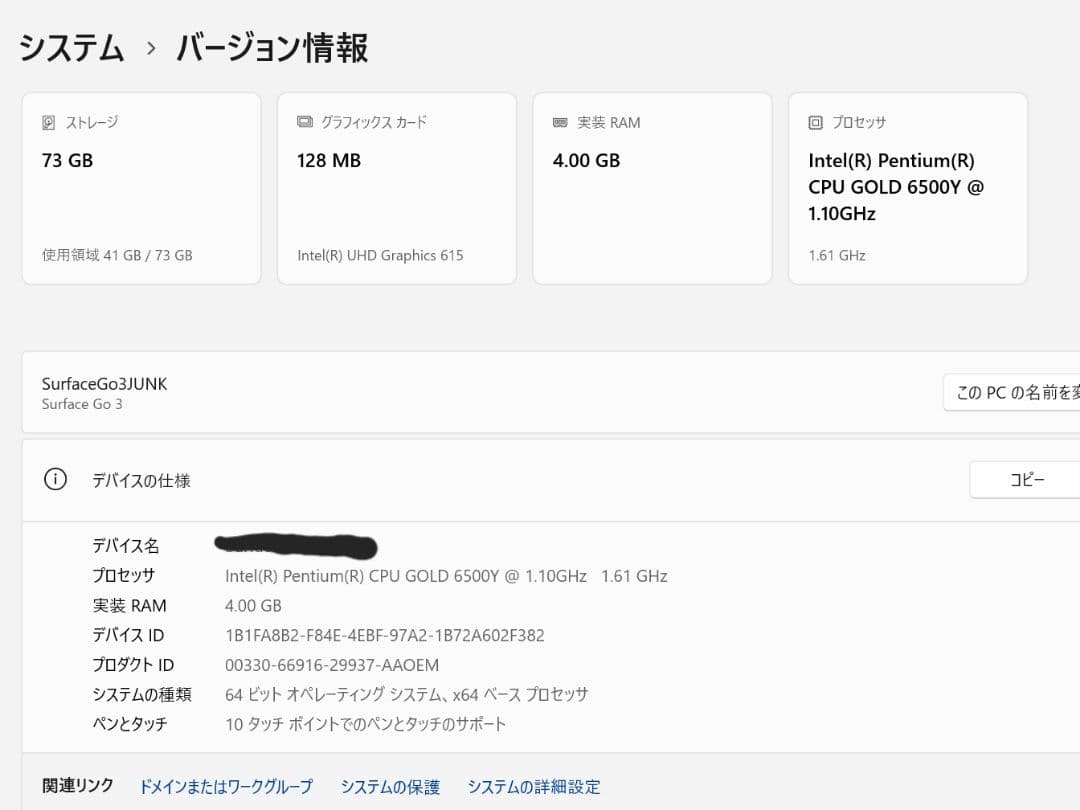
Task: Click the デバイスの仕様 info circle icon
Action: (x=55, y=479)
